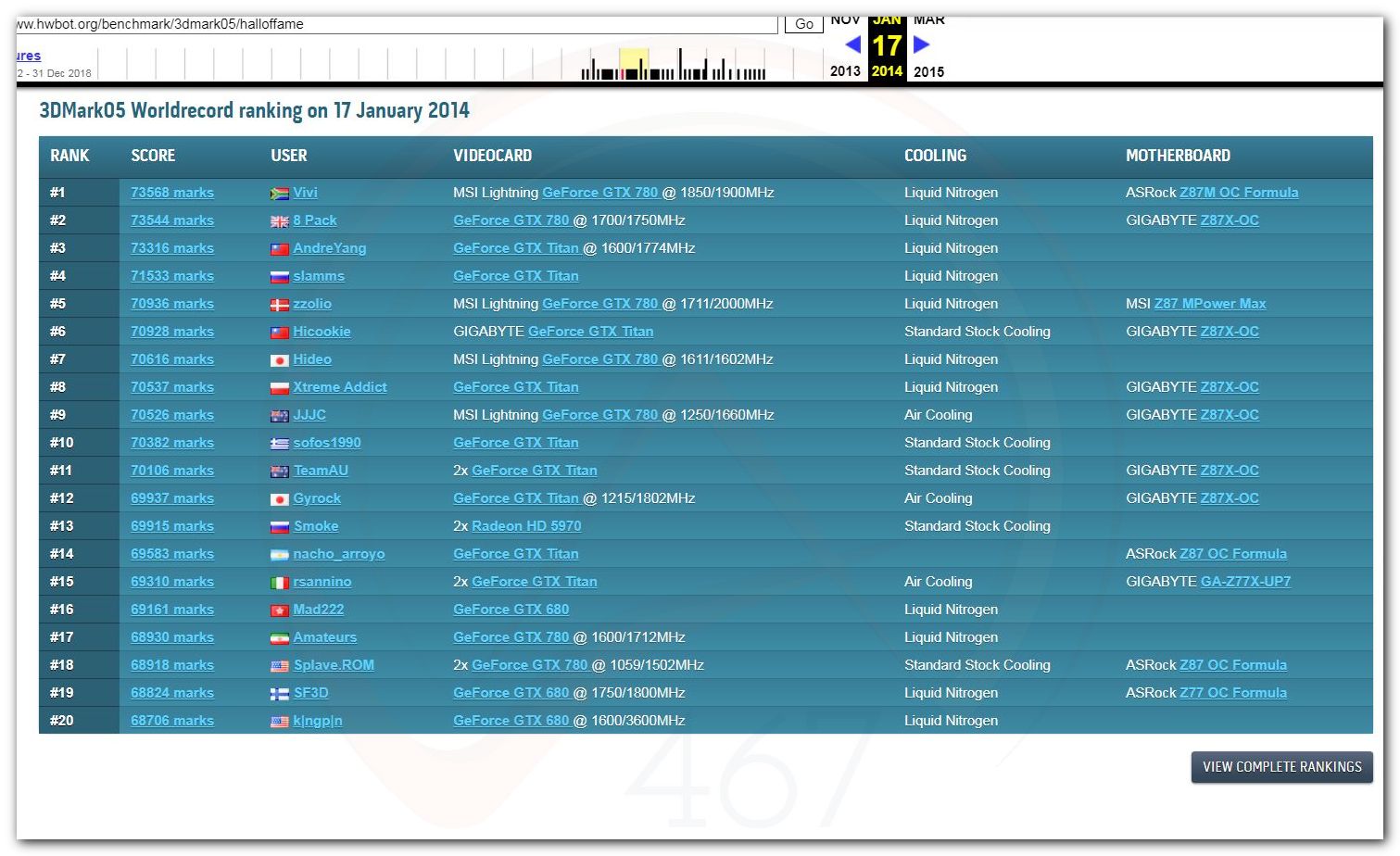Click the COOLING column header

pos(936,156)
